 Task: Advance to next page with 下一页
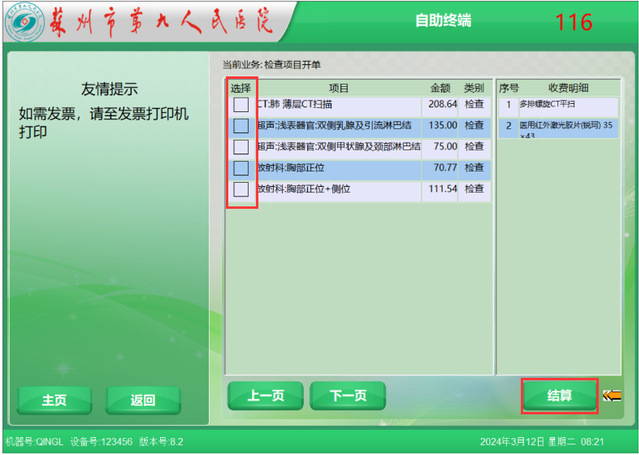[x=347, y=396]
